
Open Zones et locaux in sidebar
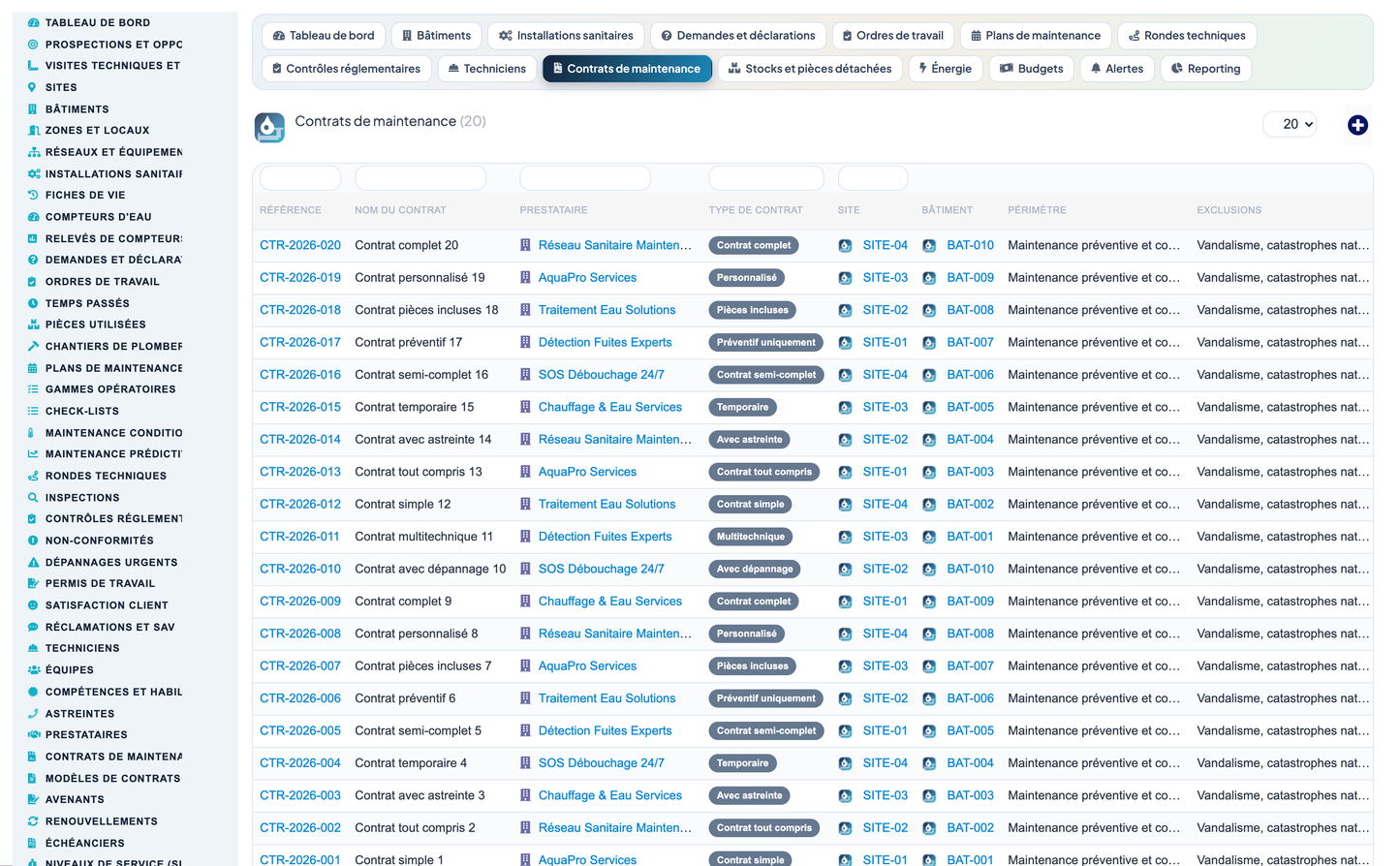tap(97, 131)
